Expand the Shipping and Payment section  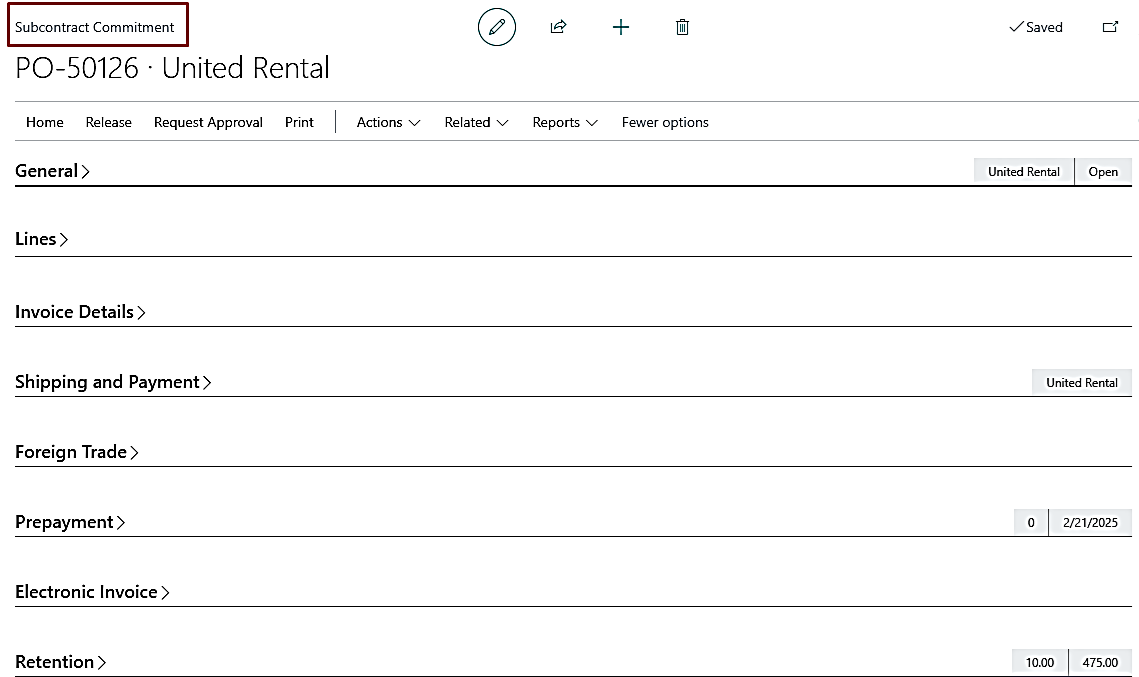[x=113, y=382]
